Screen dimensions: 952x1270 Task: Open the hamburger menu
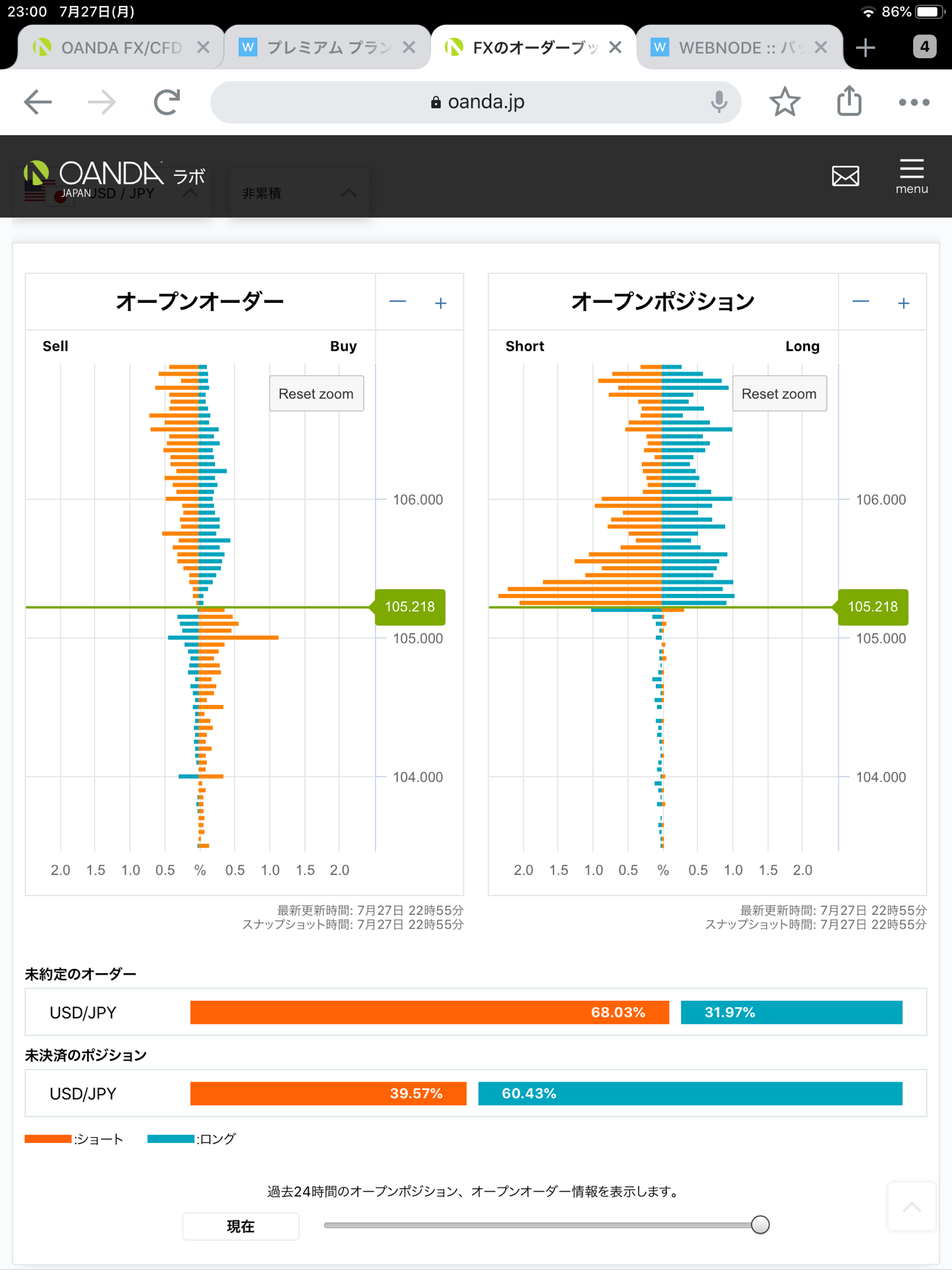(x=912, y=176)
